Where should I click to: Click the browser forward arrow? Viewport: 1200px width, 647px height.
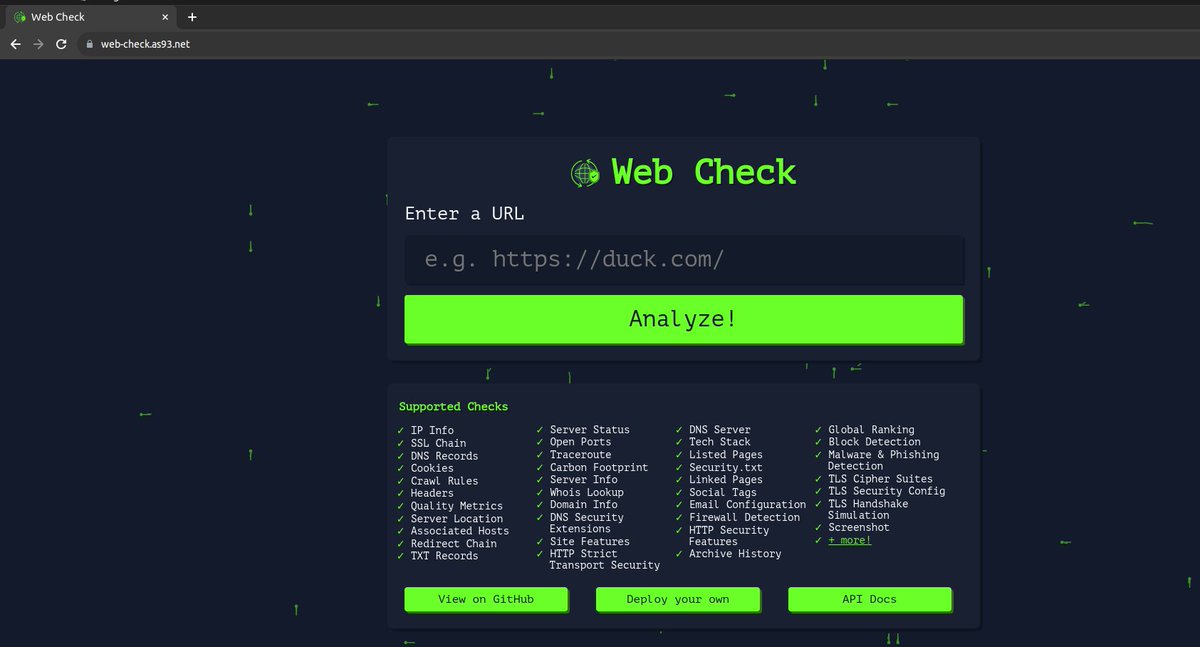click(38, 44)
